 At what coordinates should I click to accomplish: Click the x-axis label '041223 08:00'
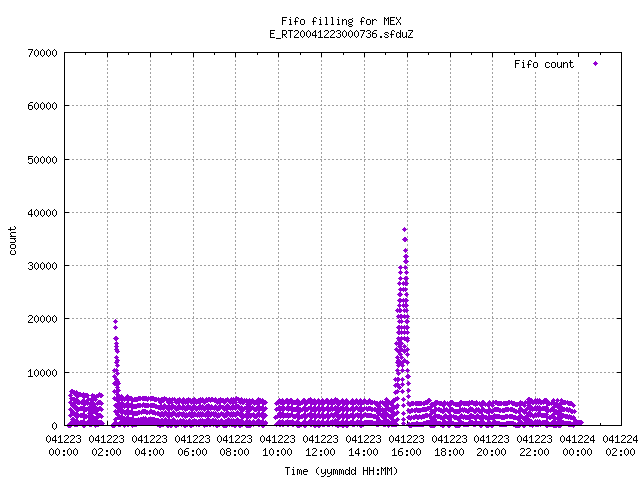[234, 446]
